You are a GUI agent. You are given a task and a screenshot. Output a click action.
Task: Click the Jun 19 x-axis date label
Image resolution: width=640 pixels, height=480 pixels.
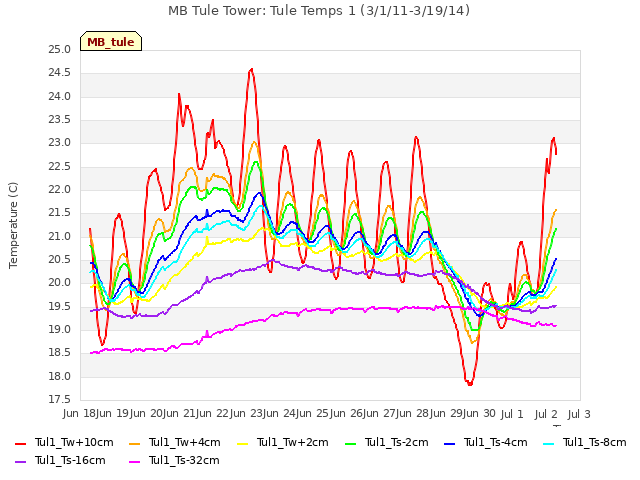pyautogui.click(x=113, y=414)
